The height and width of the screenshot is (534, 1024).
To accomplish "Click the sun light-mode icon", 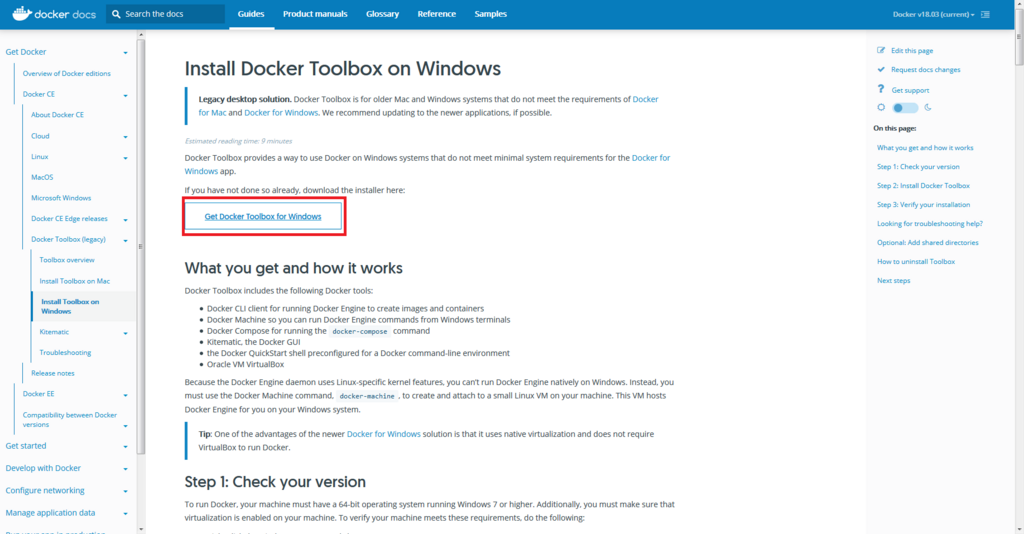I will (881, 108).
